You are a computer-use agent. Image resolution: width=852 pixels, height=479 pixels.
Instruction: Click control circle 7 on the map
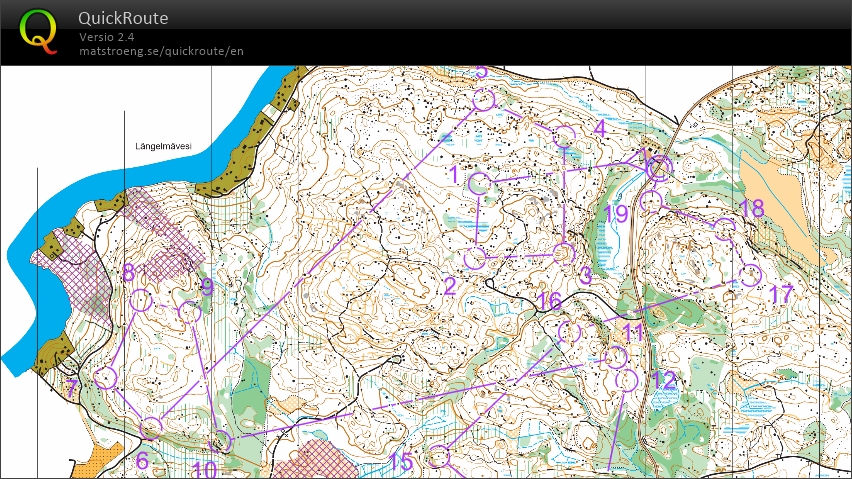(x=105, y=378)
